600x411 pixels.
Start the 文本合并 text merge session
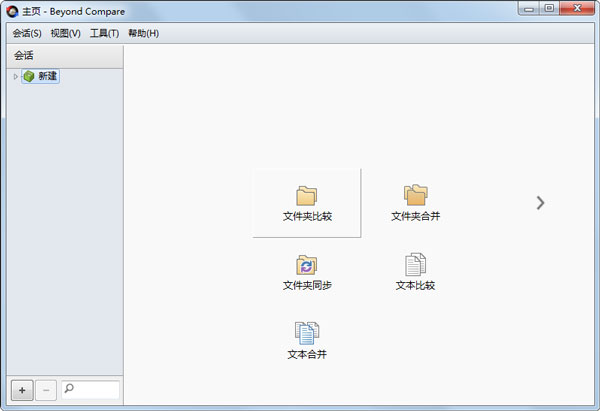307,341
